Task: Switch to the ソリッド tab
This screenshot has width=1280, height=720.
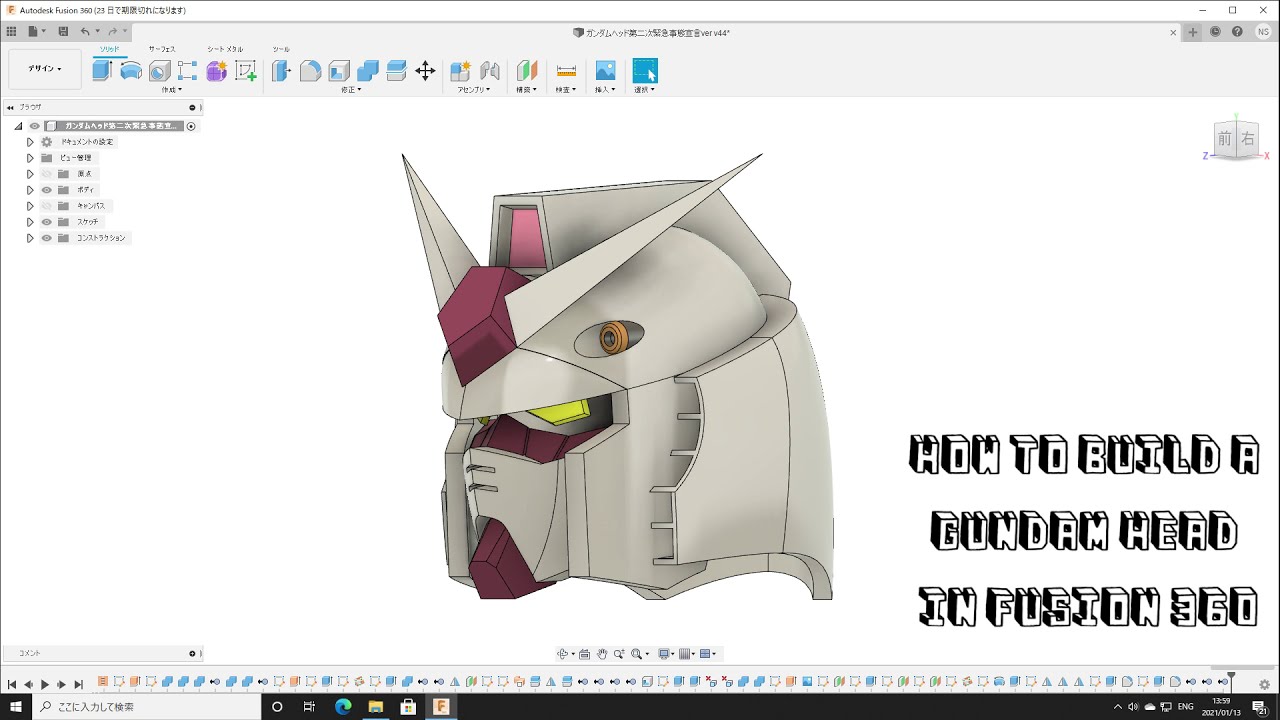Action: (109, 48)
